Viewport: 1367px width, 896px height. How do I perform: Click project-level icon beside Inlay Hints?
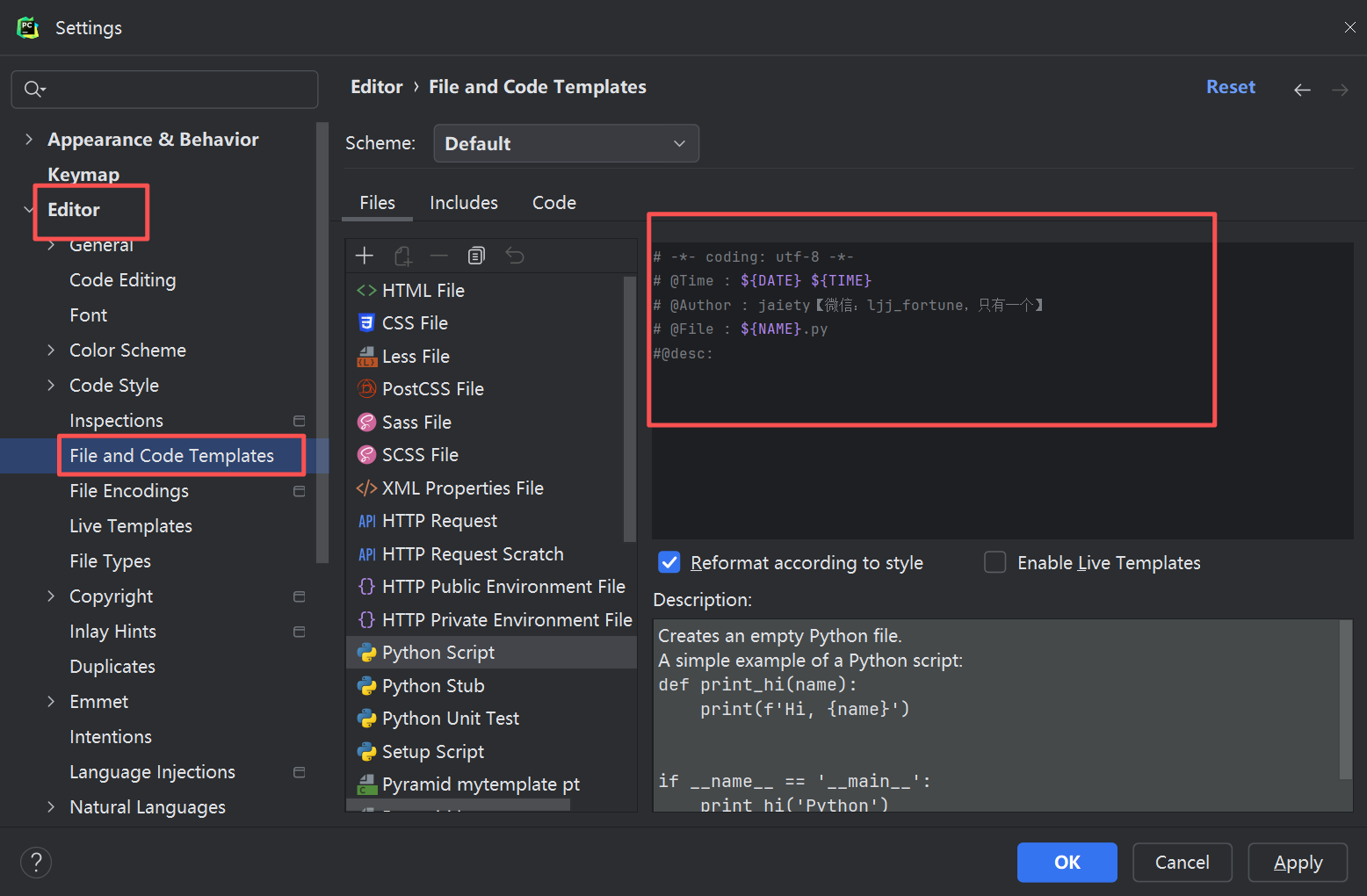pos(299,632)
